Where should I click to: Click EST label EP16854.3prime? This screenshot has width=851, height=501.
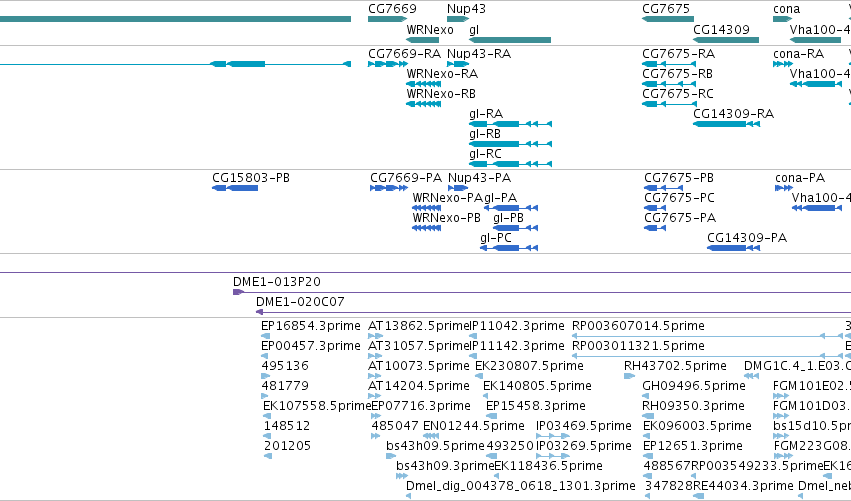pos(311,326)
